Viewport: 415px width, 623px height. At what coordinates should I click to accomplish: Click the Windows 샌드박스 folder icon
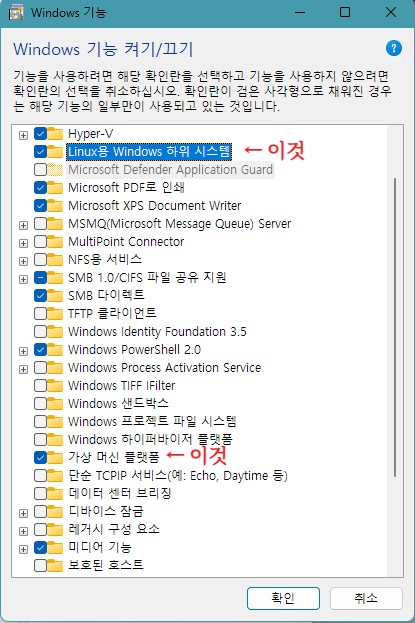pyautogui.click(x=55, y=403)
